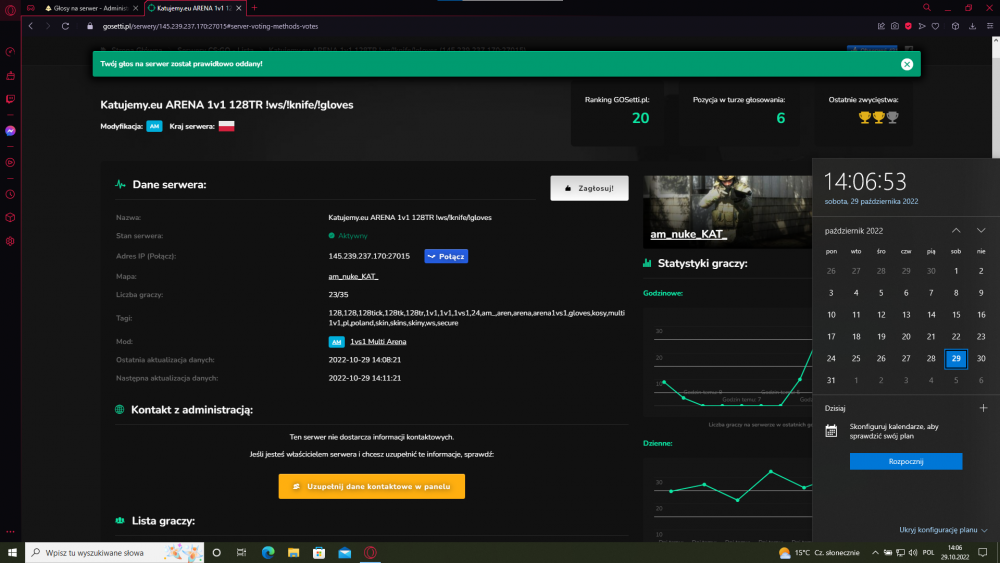Click the padlock site security icon
Screen dimensions: 1000x563
(90, 26)
